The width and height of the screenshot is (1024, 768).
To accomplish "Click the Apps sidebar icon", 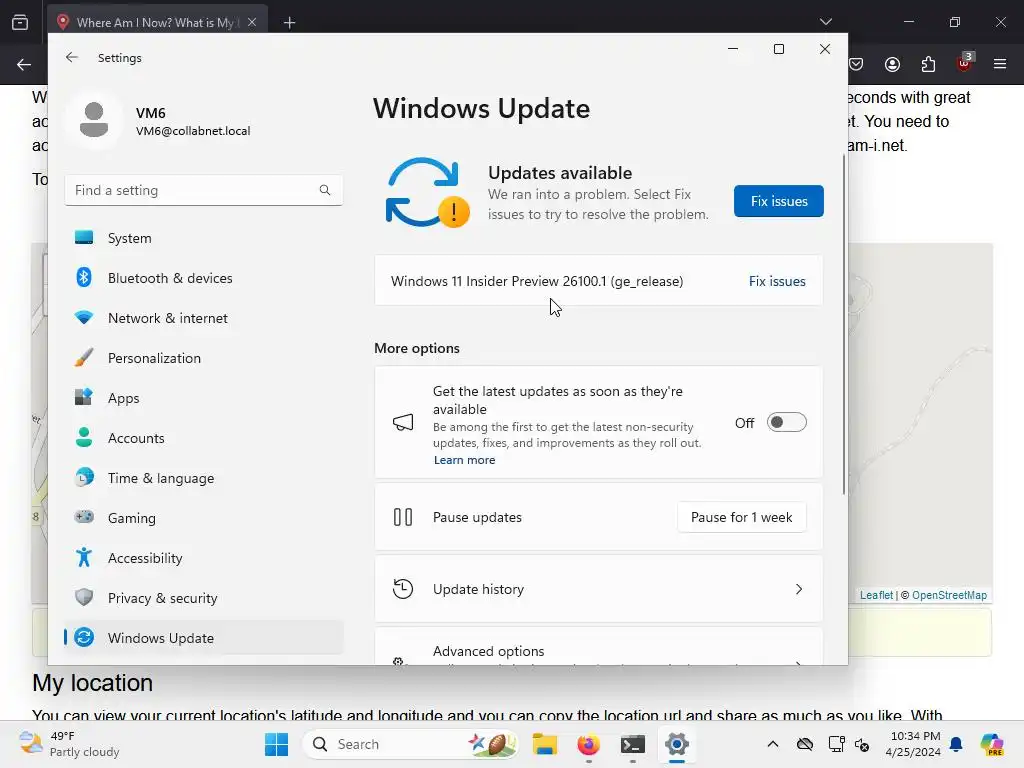I will click(x=84, y=398).
